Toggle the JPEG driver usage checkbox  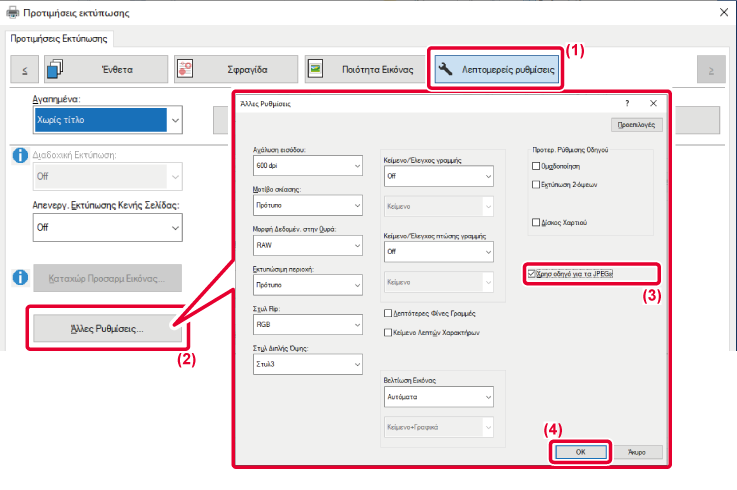[x=532, y=273]
